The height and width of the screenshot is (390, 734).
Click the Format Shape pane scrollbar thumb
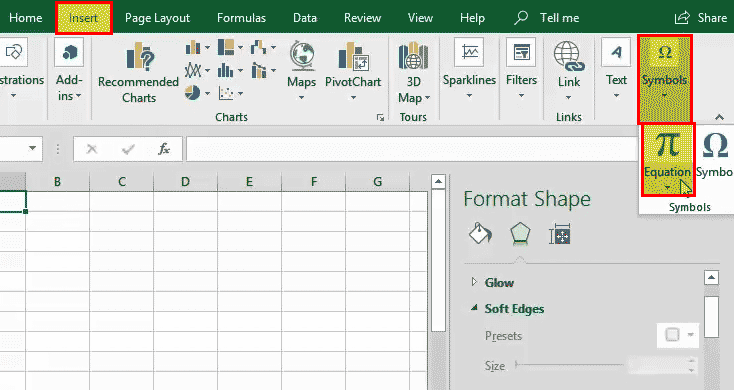(x=711, y=316)
